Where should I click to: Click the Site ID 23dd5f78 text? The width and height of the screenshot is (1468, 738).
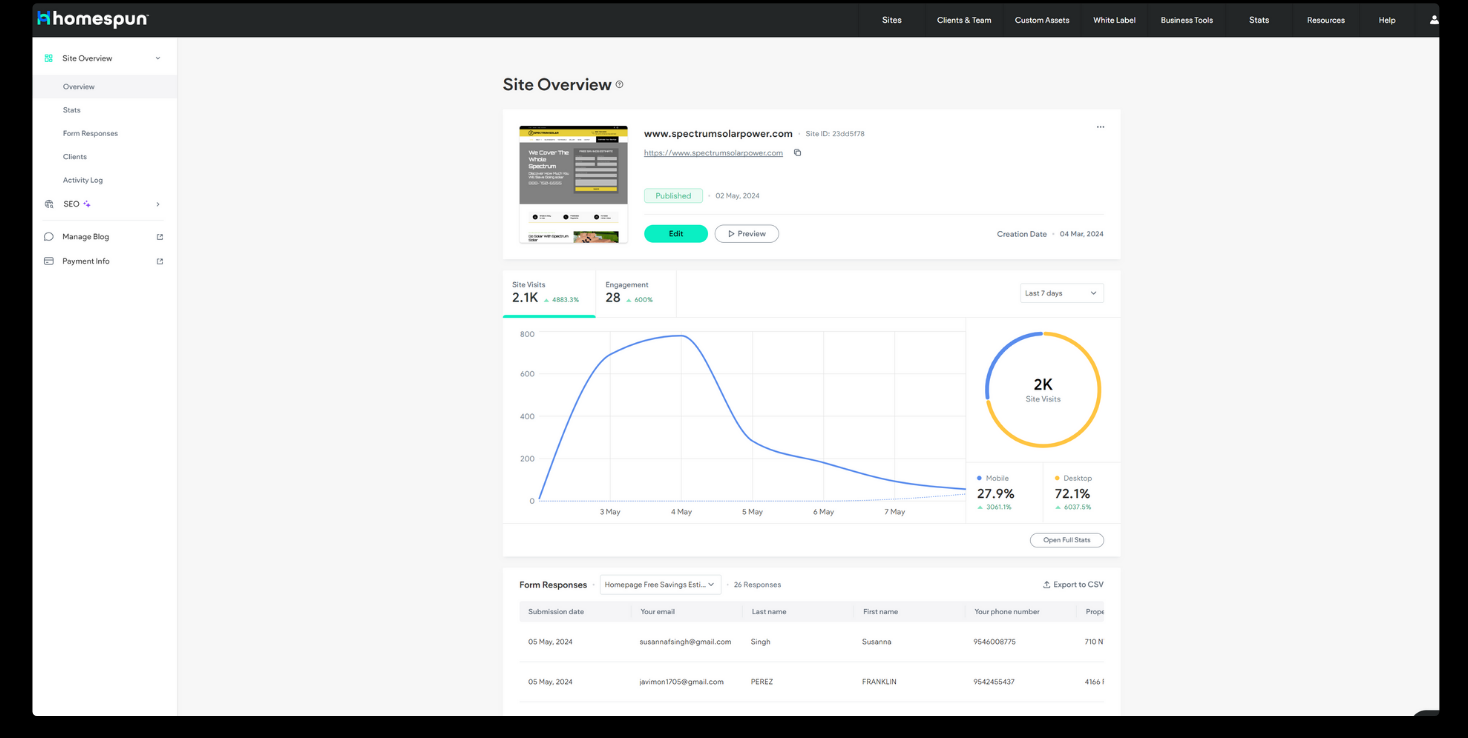click(x=835, y=134)
